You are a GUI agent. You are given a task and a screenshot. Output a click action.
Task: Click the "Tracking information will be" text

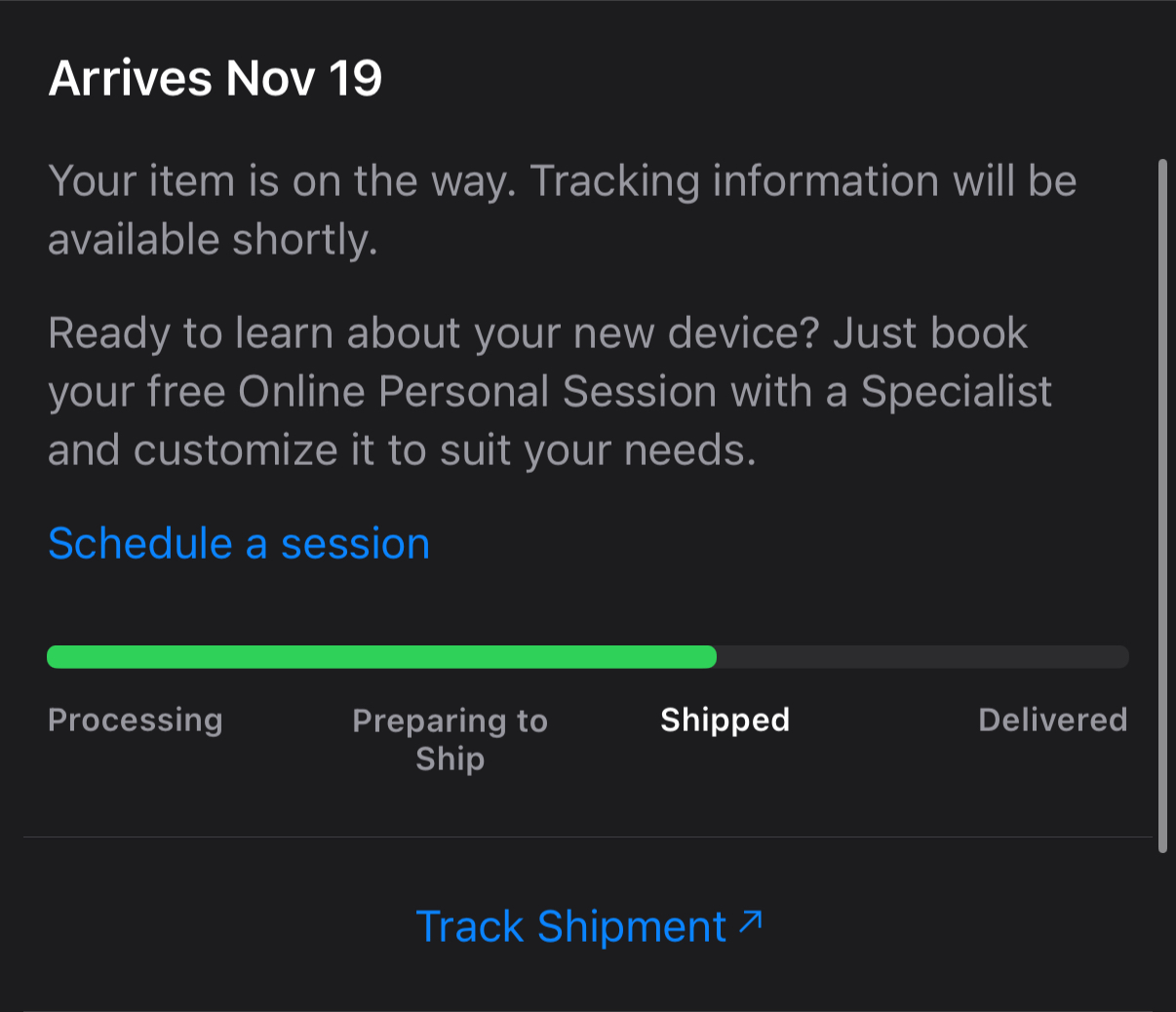pos(804,182)
